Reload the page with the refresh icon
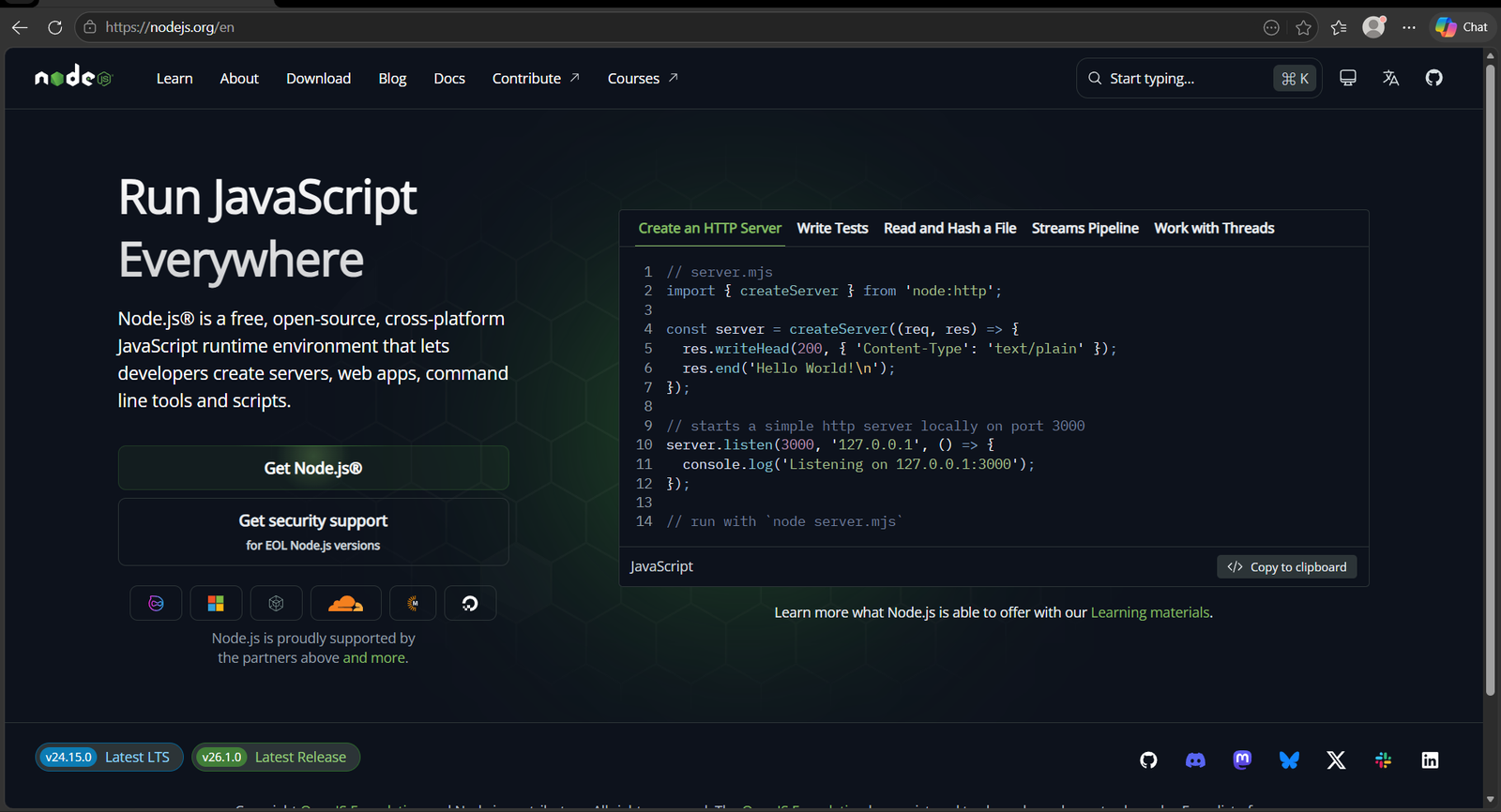The width and height of the screenshot is (1501, 812). tap(55, 27)
